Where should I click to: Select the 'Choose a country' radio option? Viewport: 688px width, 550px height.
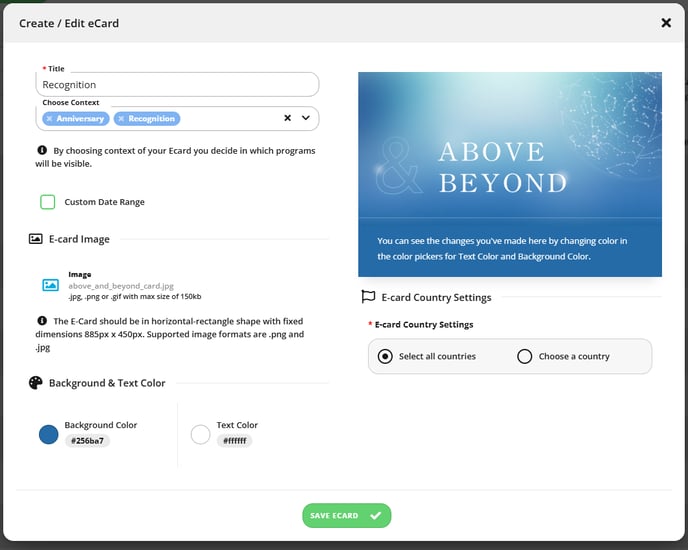click(524, 356)
